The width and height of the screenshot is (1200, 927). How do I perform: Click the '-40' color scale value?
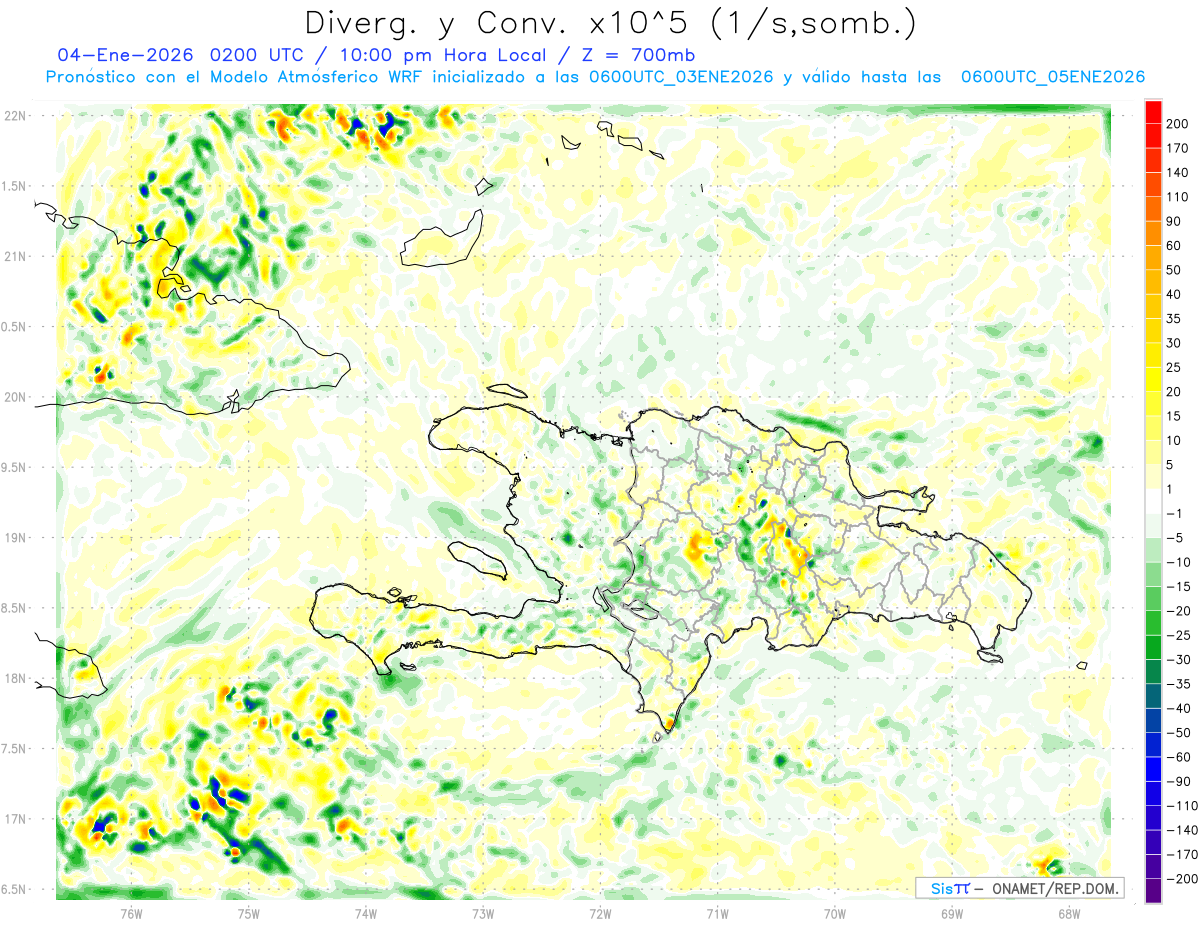1178,709
